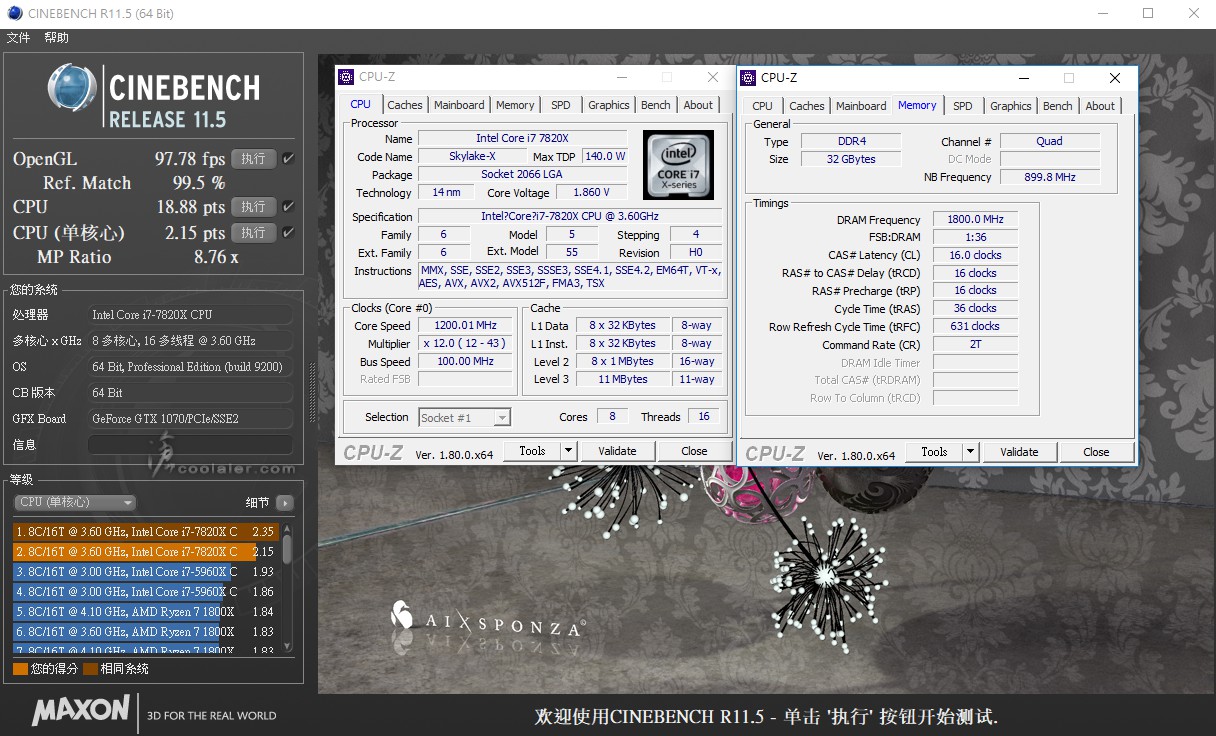The image size is (1216, 736).
Task: Click the CPU-Z icon in Memory window title
Action: tap(748, 77)
